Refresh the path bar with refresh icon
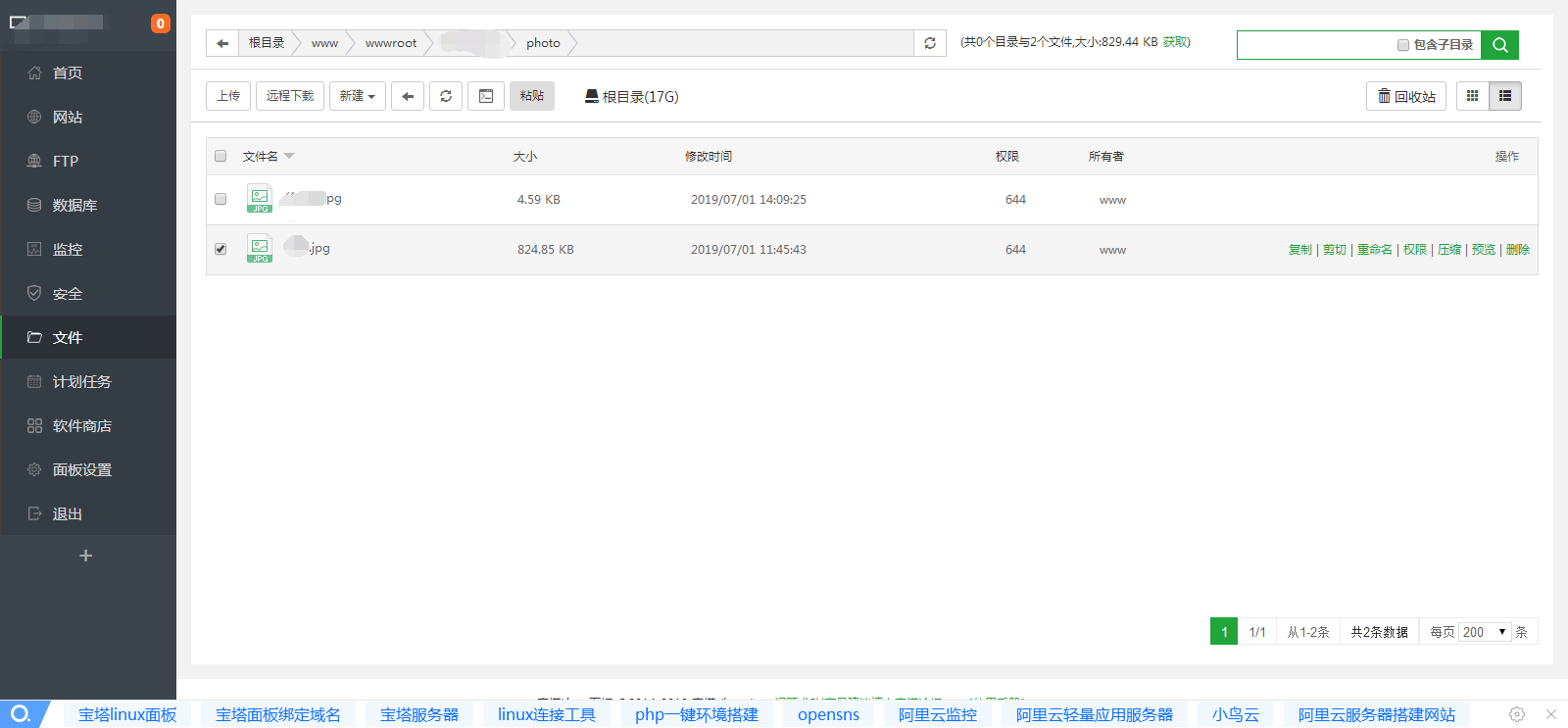 pos(930,43)
